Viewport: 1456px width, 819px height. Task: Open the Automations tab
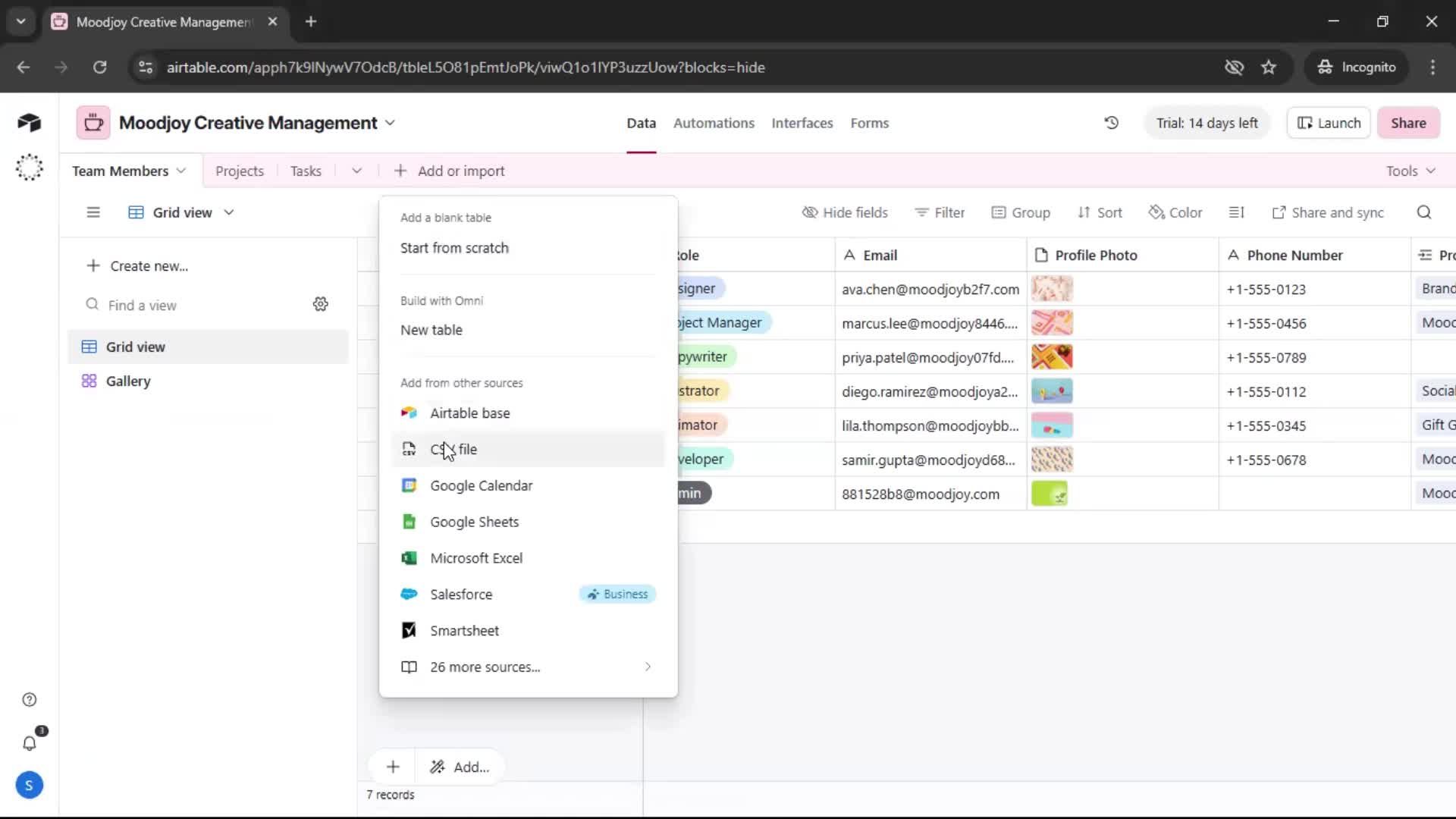pyautogui.click(x=714, y=123)
